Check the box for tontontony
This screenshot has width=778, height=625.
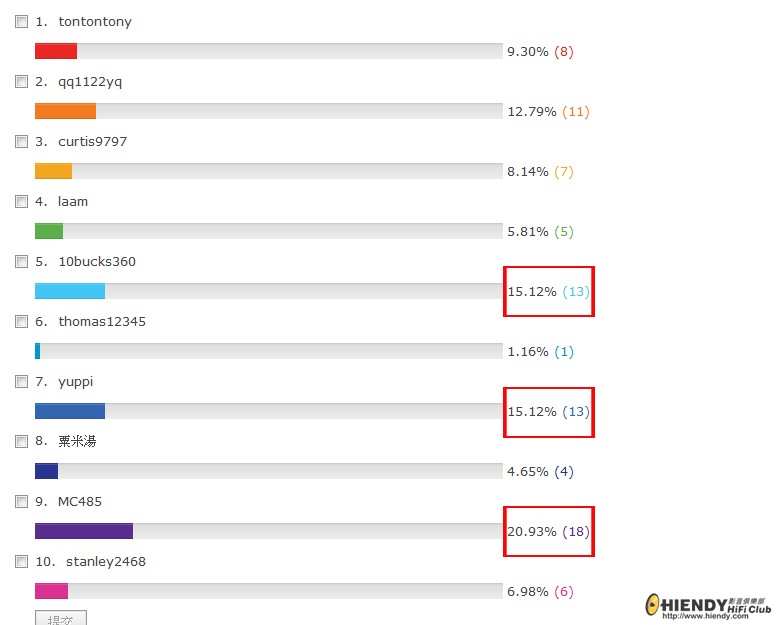(21, 22)
